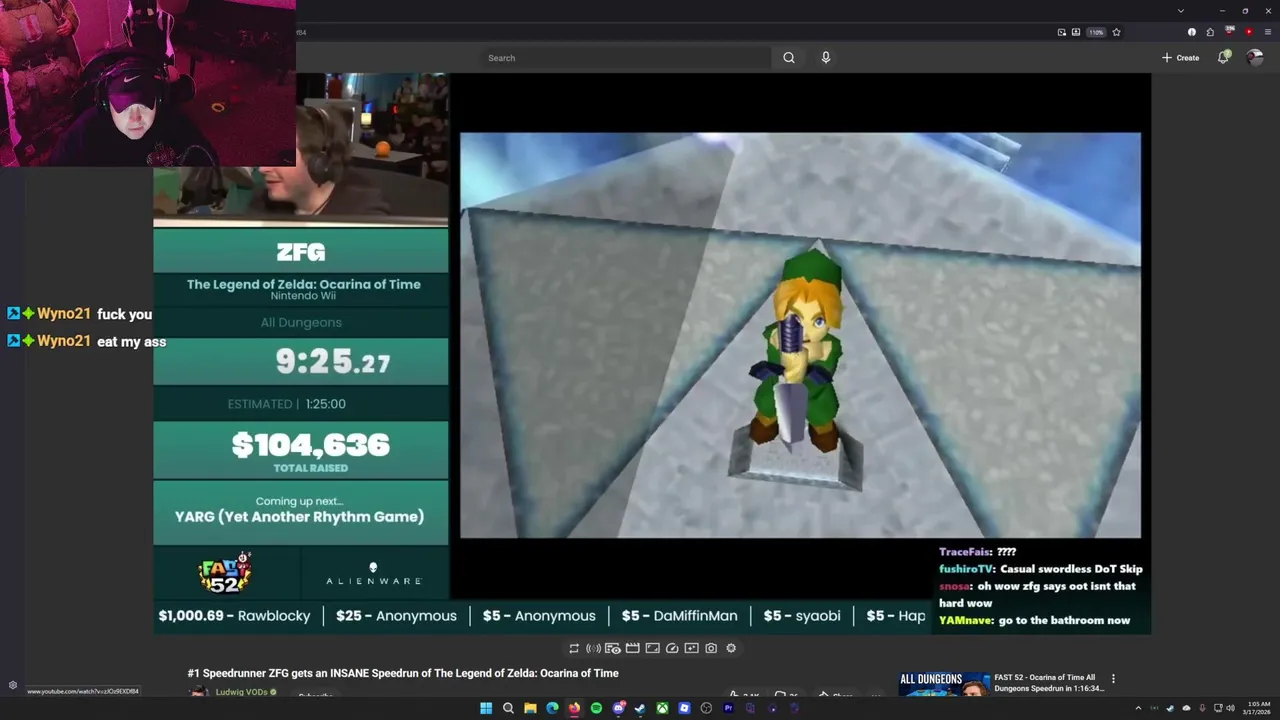Open Windows taskbar search
1280x720 pixels.
[508, 708]
